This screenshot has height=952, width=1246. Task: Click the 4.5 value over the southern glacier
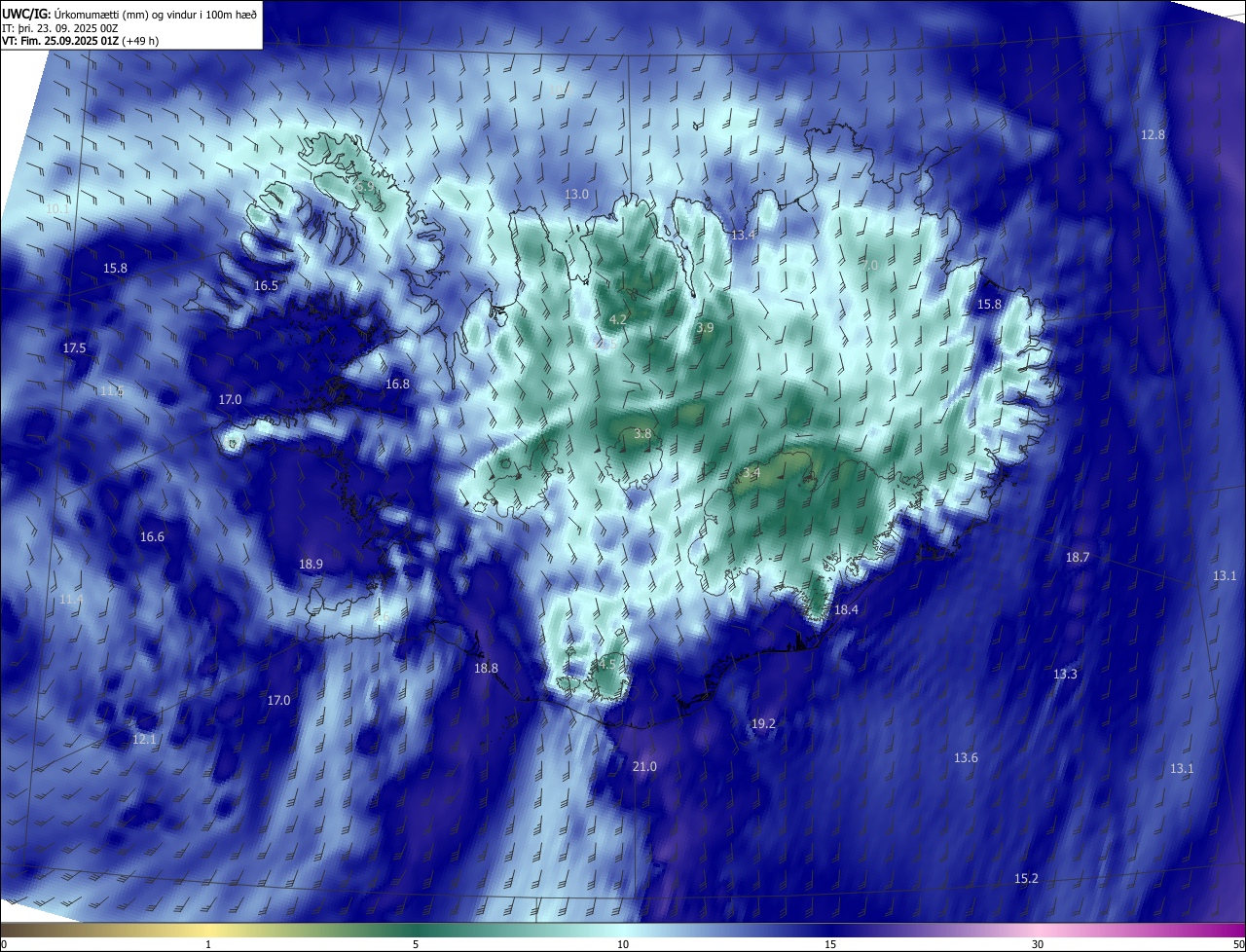[x=607, y=663]
